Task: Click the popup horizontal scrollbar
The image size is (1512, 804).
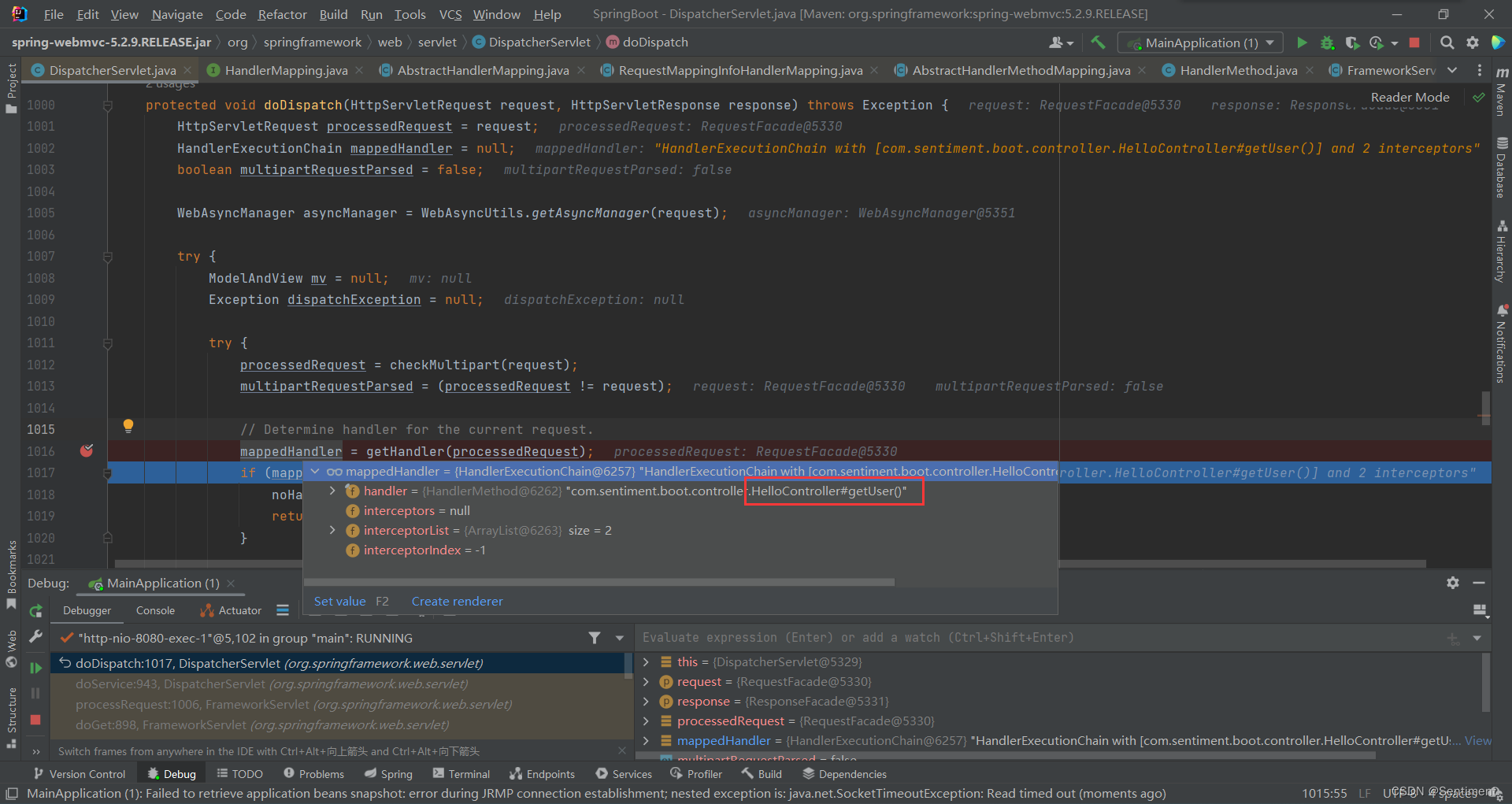Action: click(598, 582)
